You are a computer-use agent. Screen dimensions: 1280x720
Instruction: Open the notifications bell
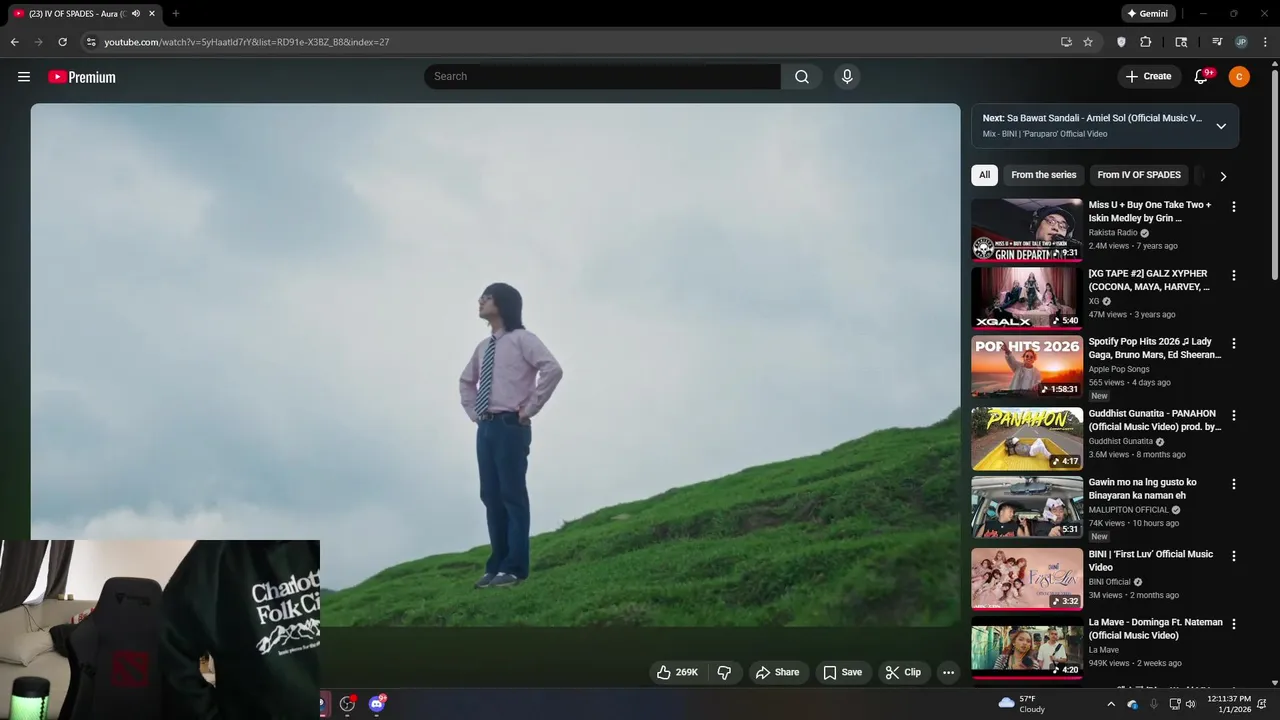(1202, 77)
